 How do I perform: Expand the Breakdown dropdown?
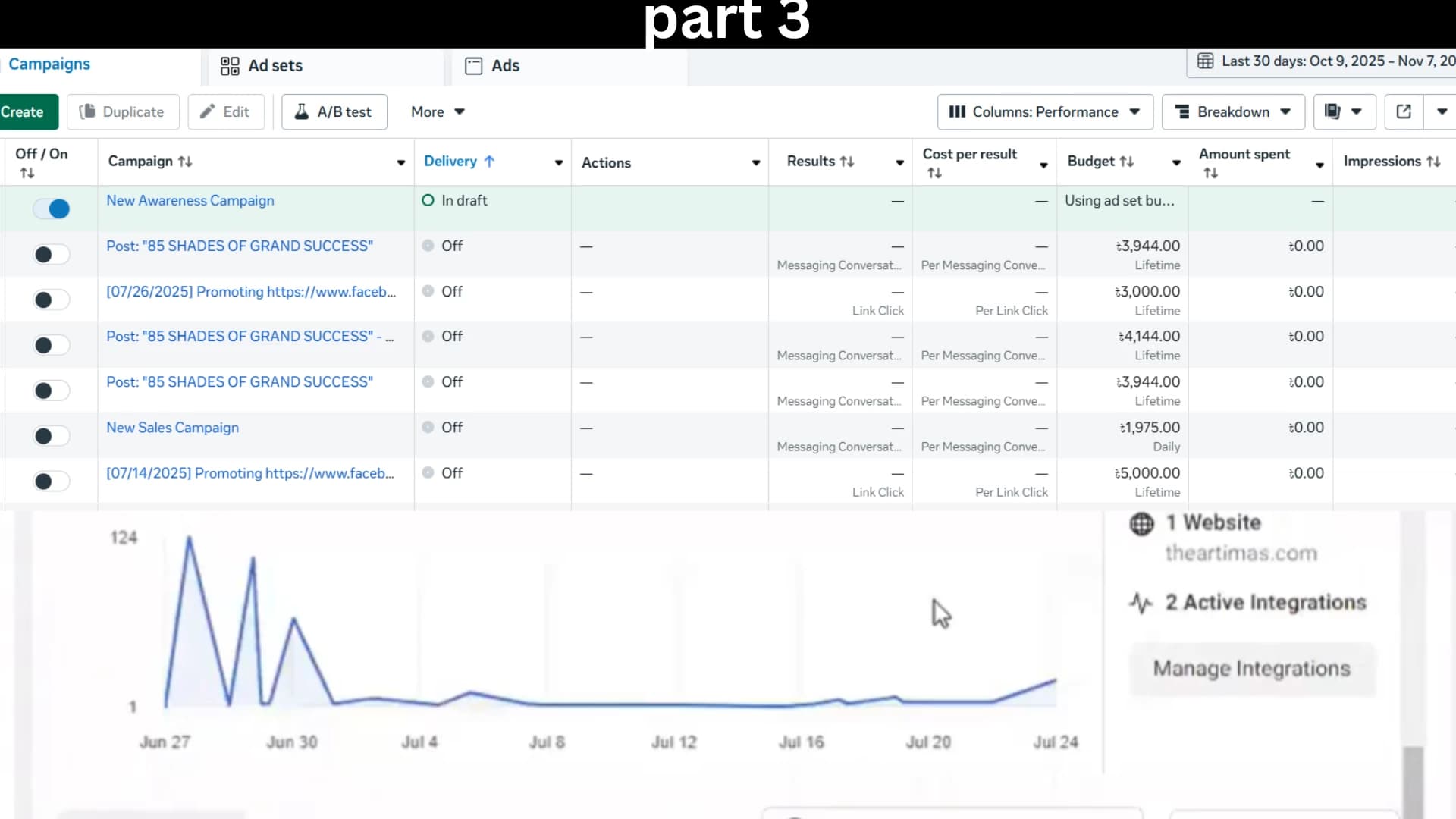click(1233, 111)
